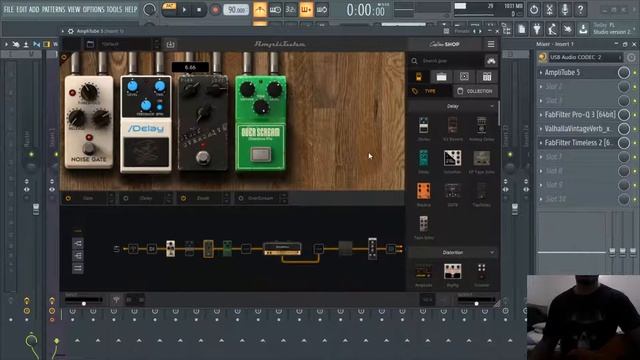The height and width of the screenshot is (360, 640).
Task: Select the teal Delay pedal thumbnail
Action: coord(424,159)
